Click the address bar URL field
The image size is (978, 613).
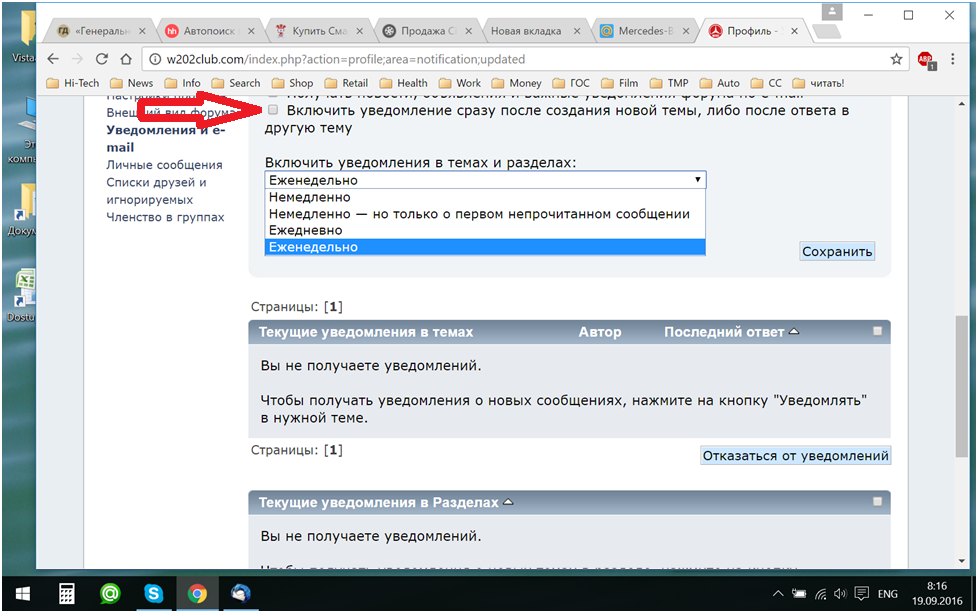pyautogui.click(x=524, y=59)
